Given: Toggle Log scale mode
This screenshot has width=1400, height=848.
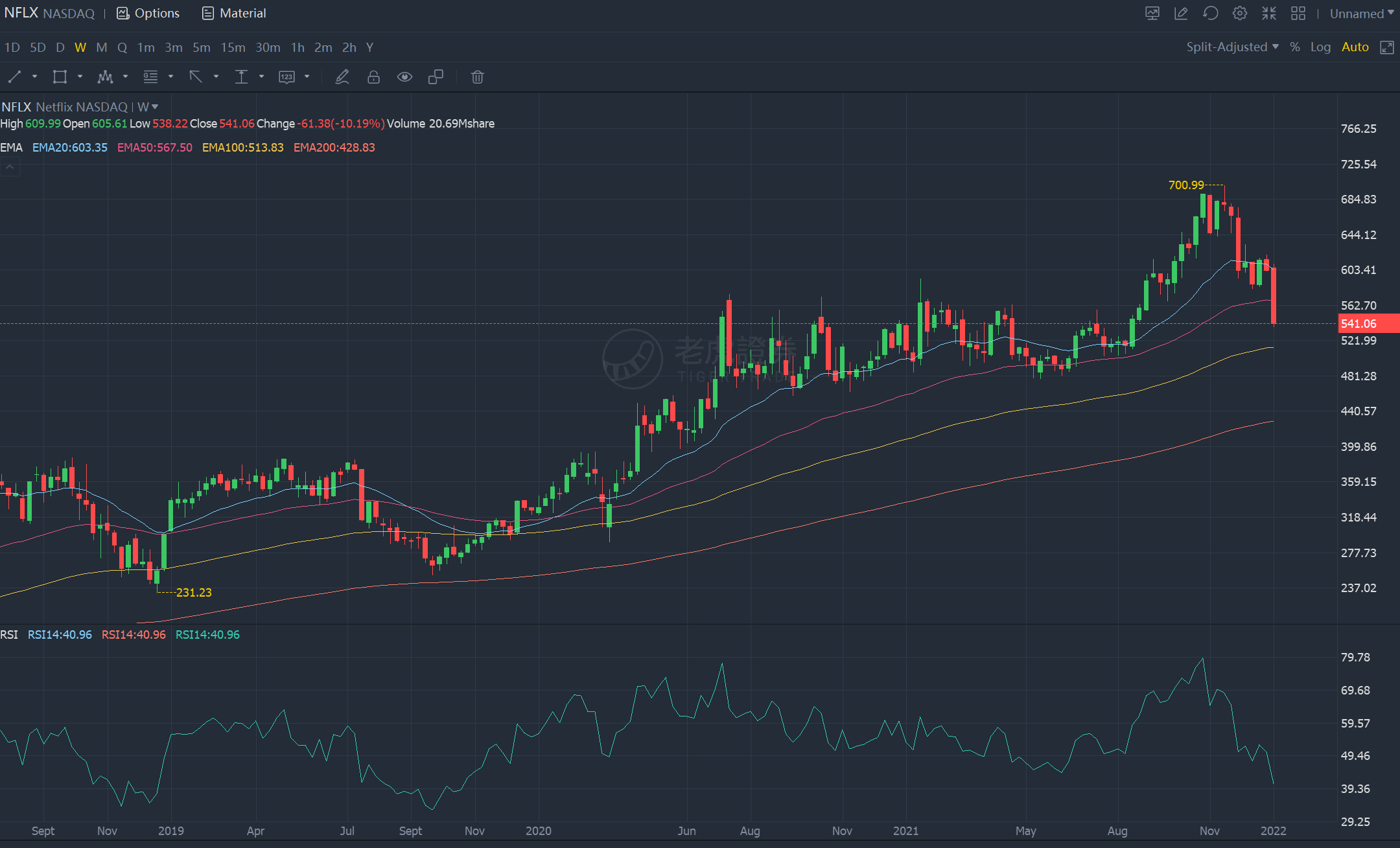Looking at the screenshot, I should (1320, 47).
